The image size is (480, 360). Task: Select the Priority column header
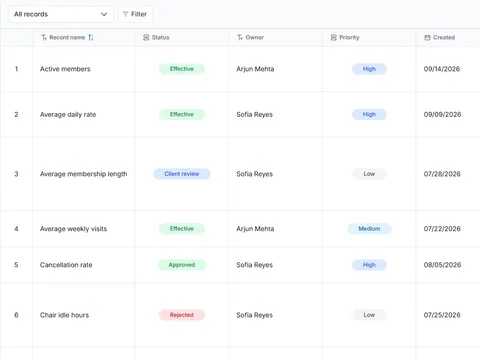pos(369,38)
